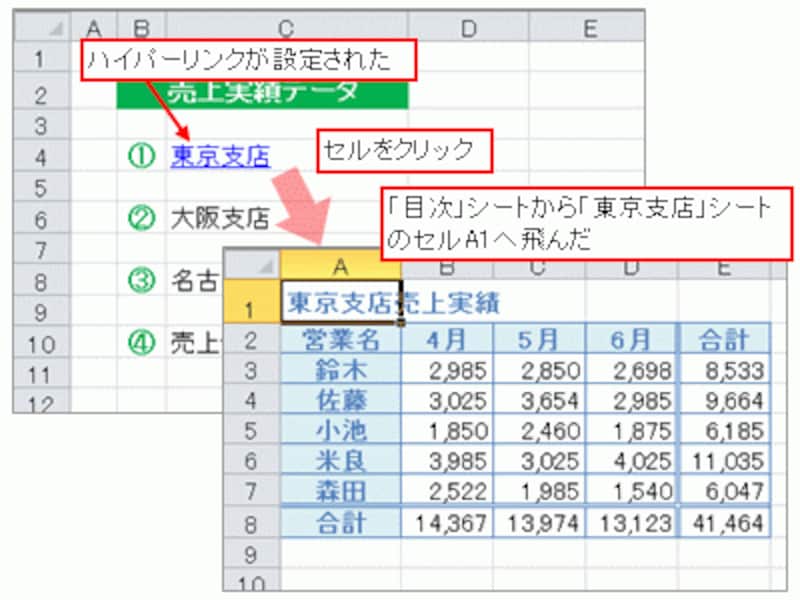Select the 佐藤 name cell

coord(341,400)
